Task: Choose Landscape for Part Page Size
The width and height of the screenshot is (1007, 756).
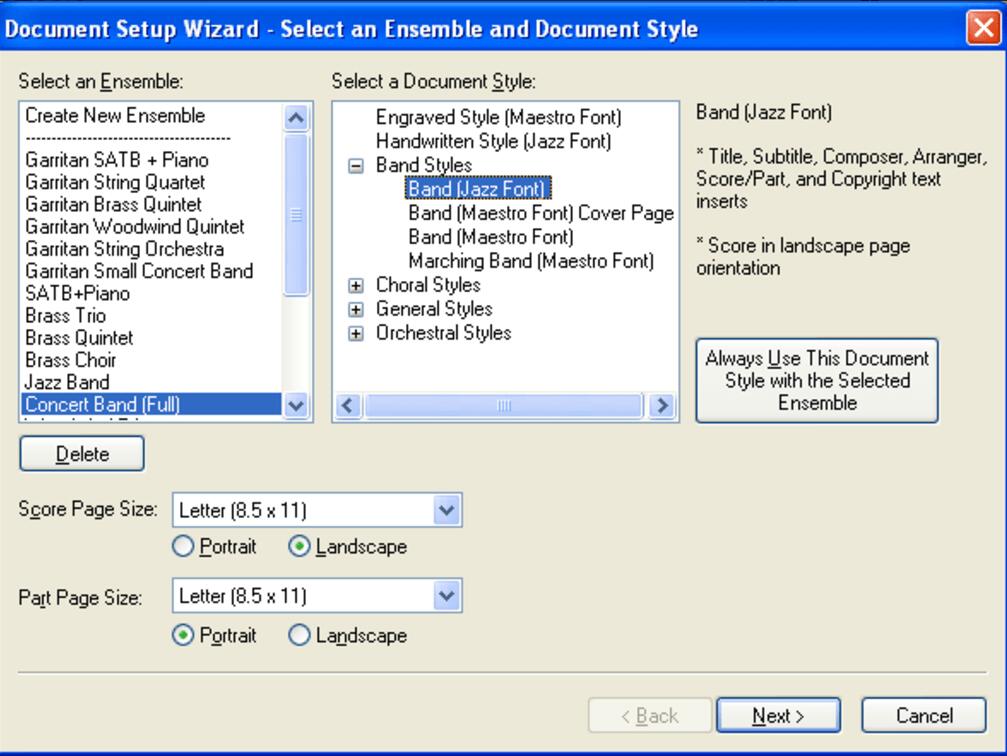Action: (x=299, y=635)
